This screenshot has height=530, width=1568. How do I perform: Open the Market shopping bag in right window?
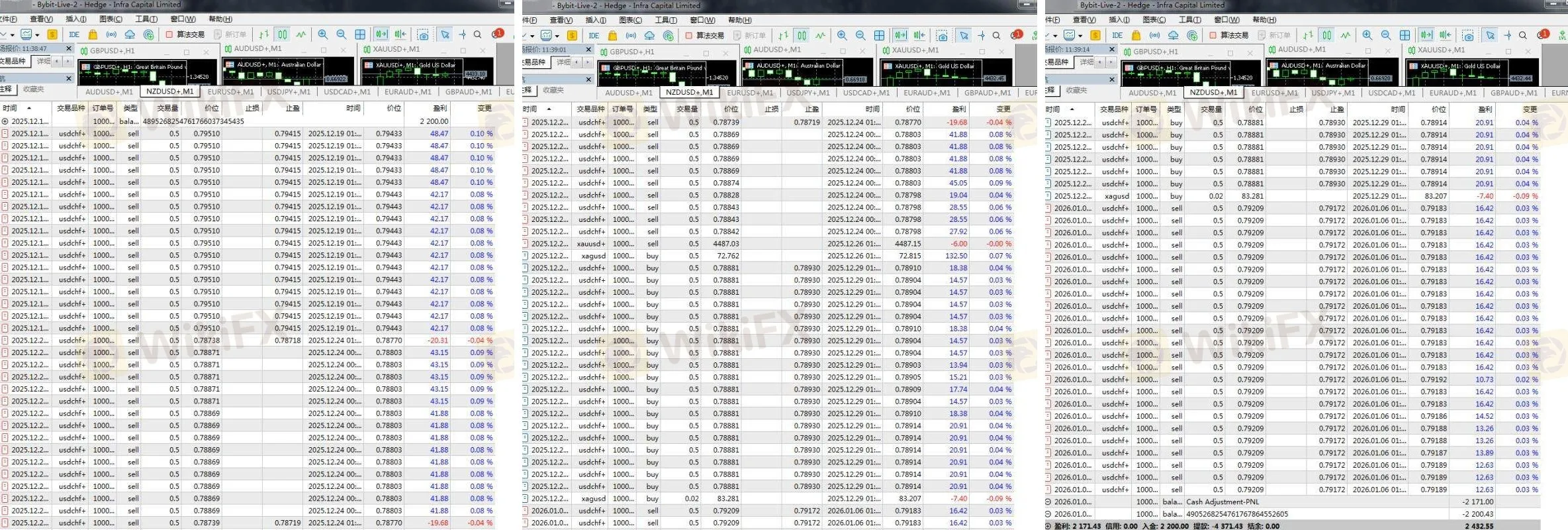click(1136, 35)
